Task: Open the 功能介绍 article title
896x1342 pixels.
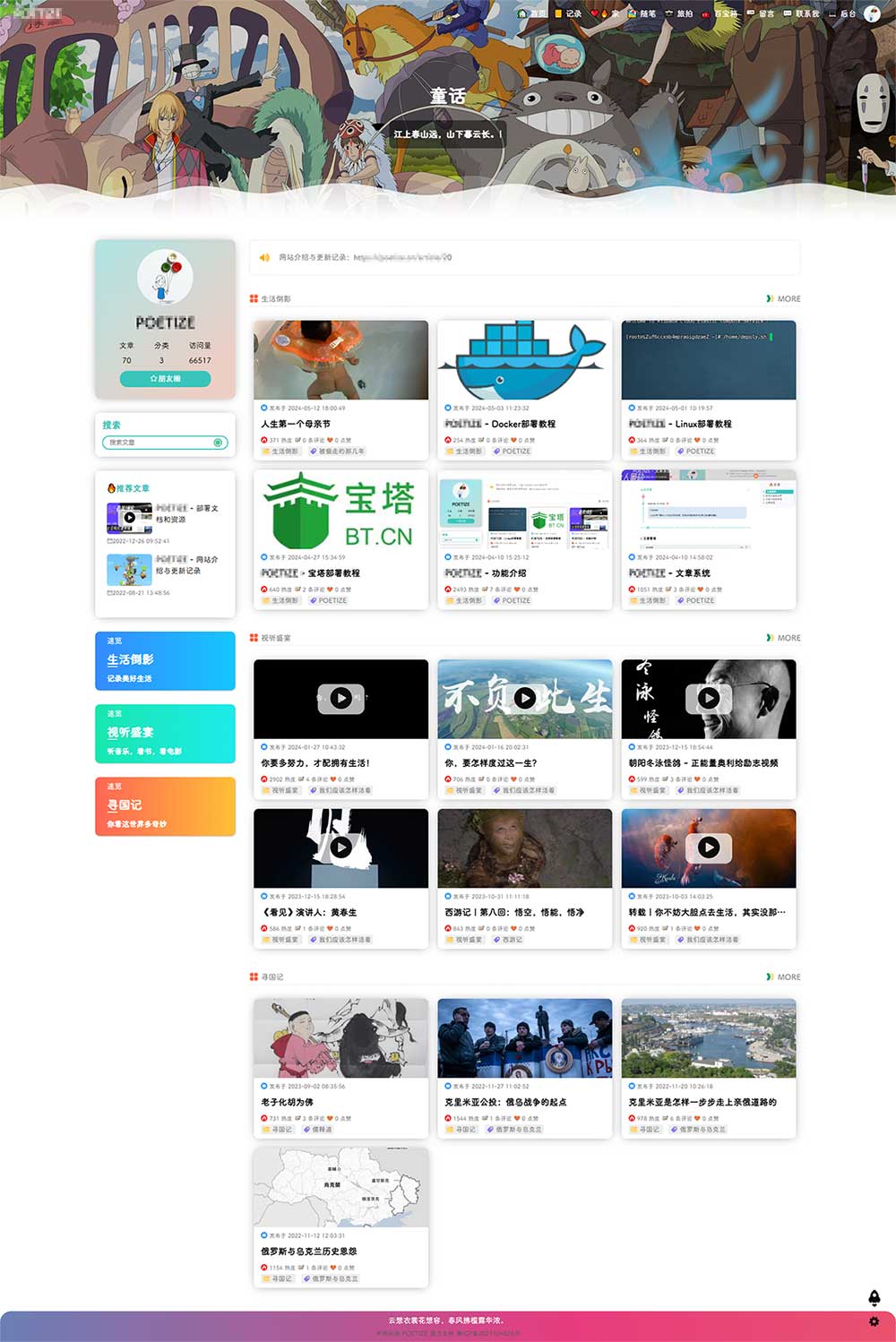Action: coord(485,572)
